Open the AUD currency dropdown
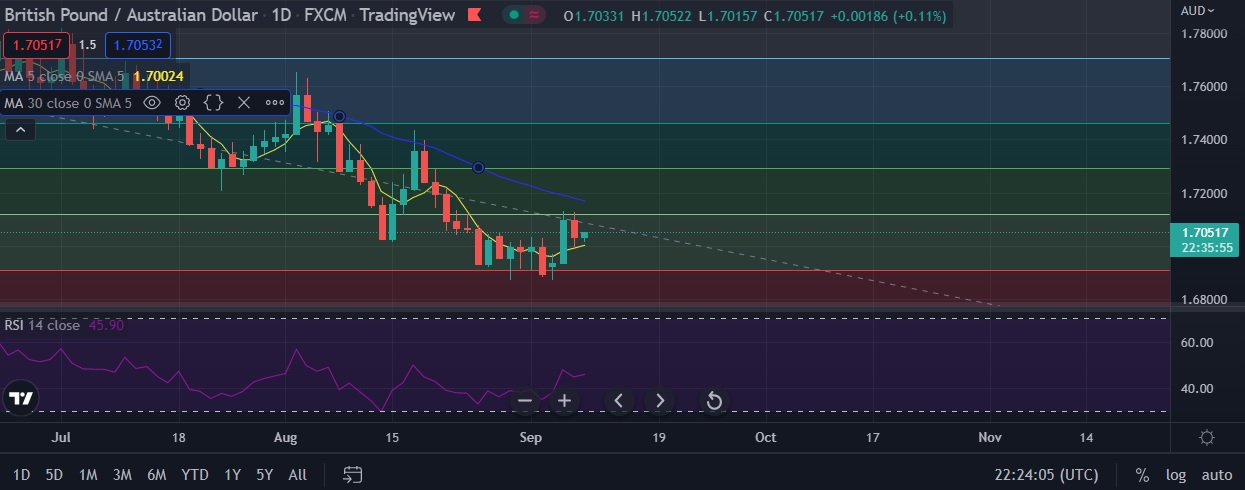Image resolution: width=1245 pixels, height=490 pixels. 1198,11
